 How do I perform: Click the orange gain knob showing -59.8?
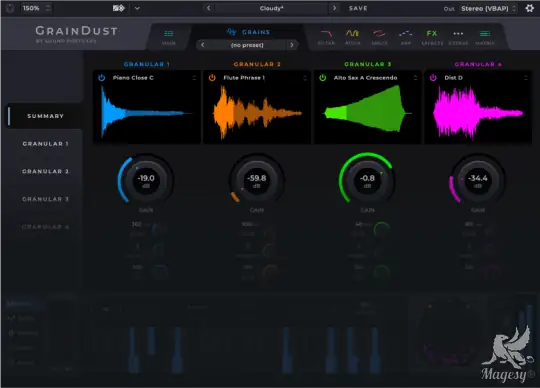pyautogui.click(x=257, y=180)
